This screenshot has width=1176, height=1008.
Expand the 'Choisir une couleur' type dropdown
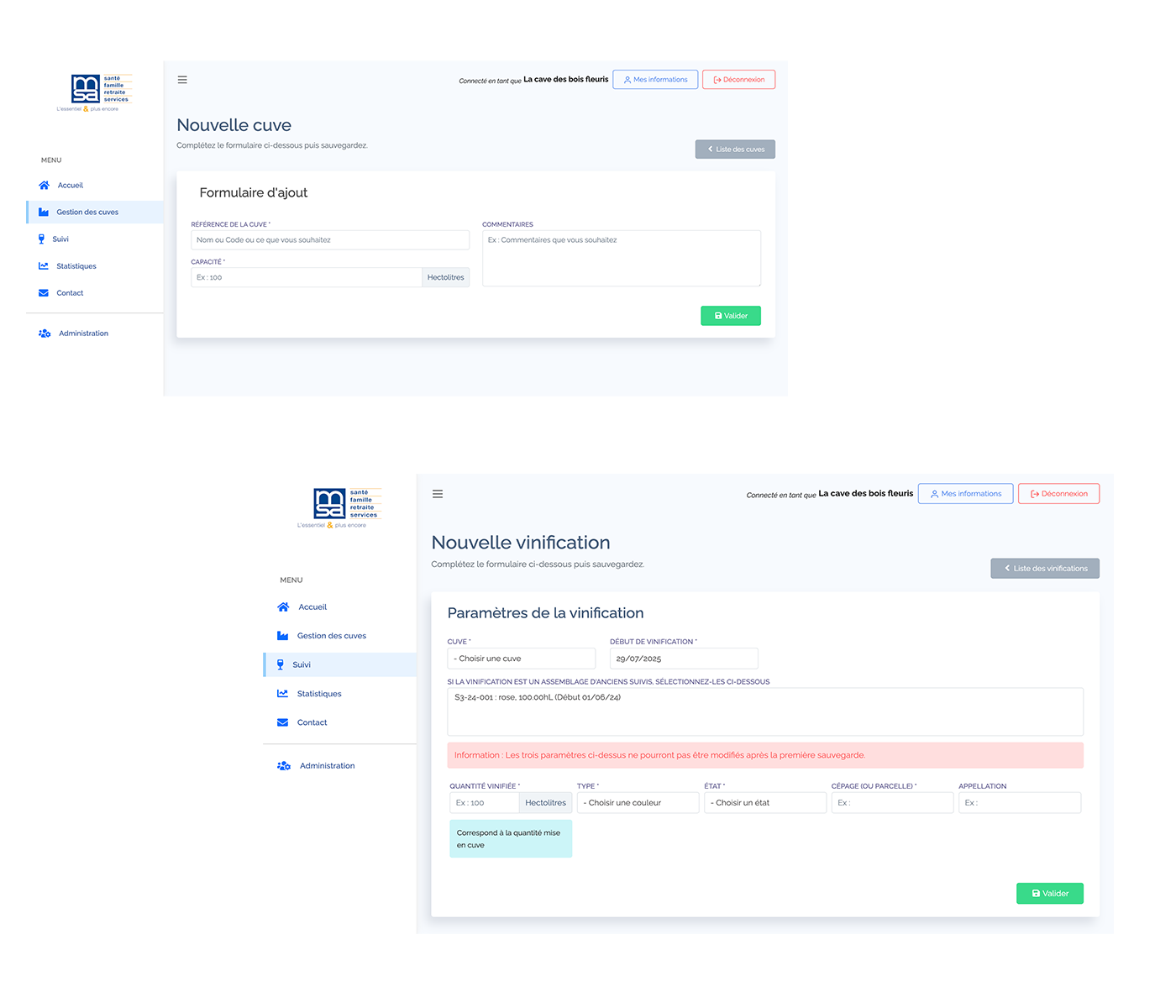(638, 803)
